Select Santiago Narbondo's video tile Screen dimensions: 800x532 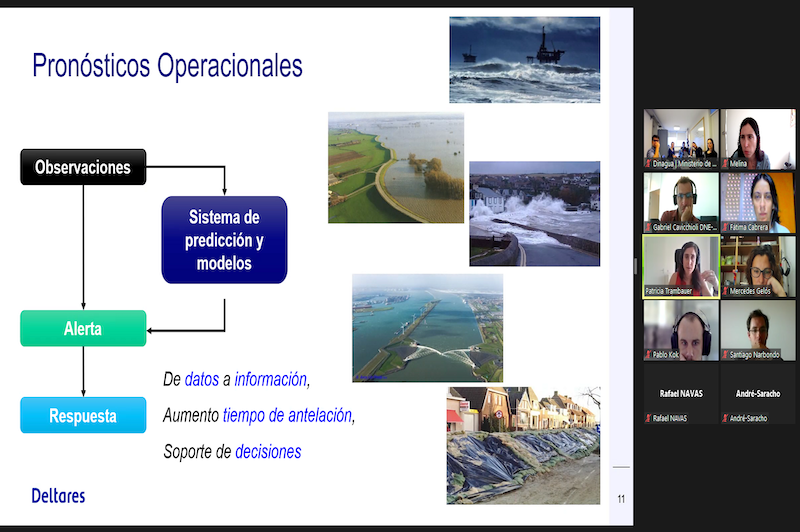[758, 330]
